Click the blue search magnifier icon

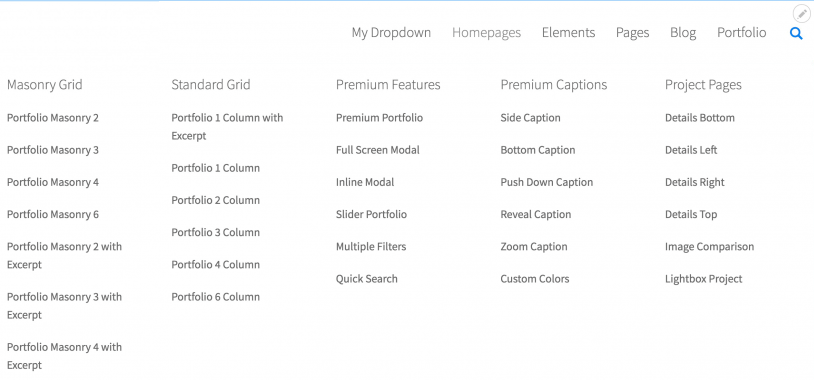coord(796,34)
